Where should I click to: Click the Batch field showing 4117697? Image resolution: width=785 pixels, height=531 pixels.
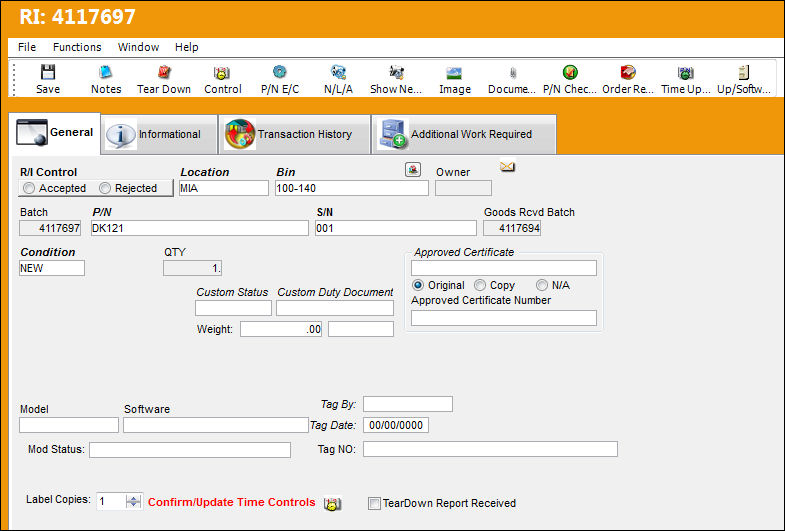(50, 228)
